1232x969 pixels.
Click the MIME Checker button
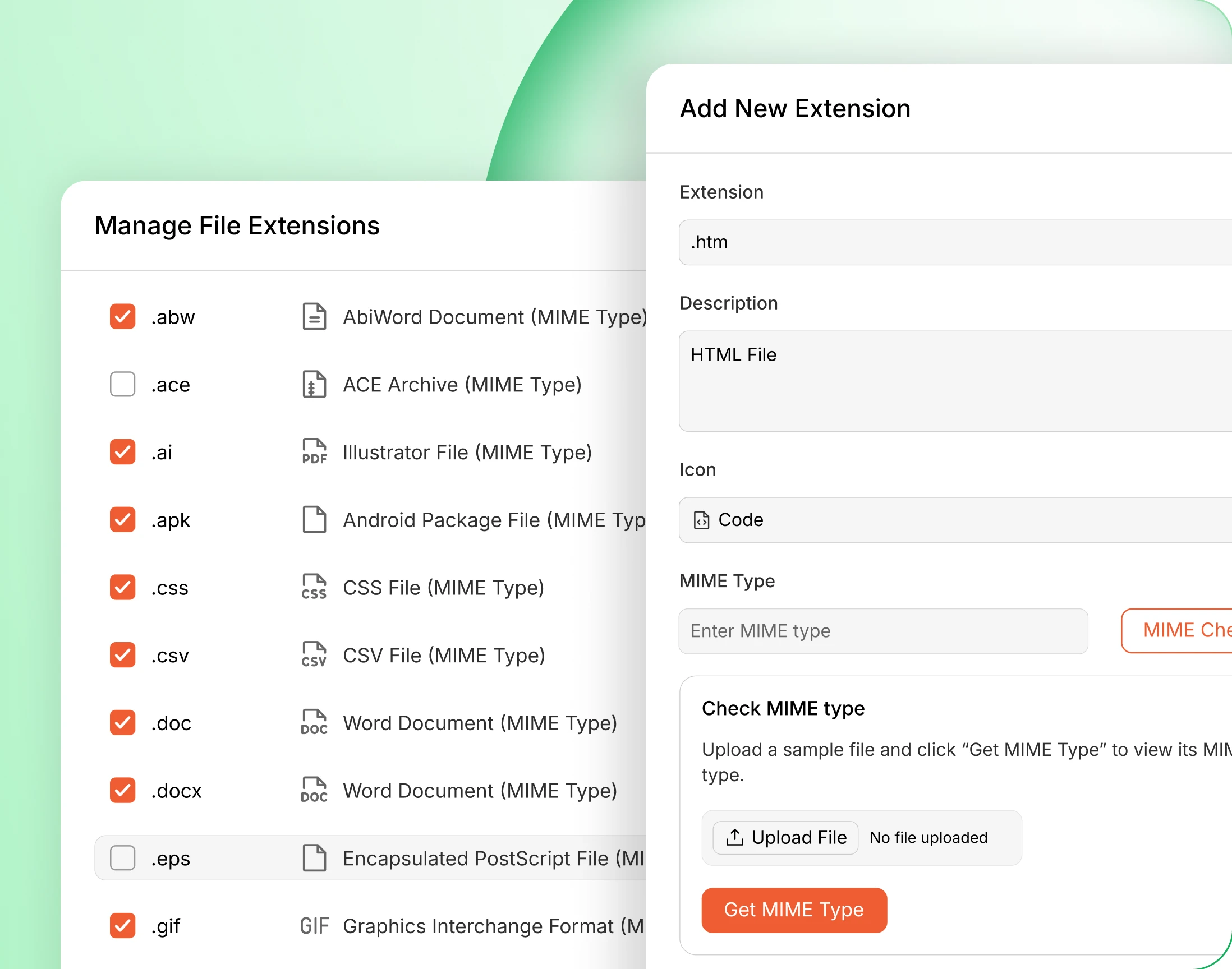[1177, 630]
